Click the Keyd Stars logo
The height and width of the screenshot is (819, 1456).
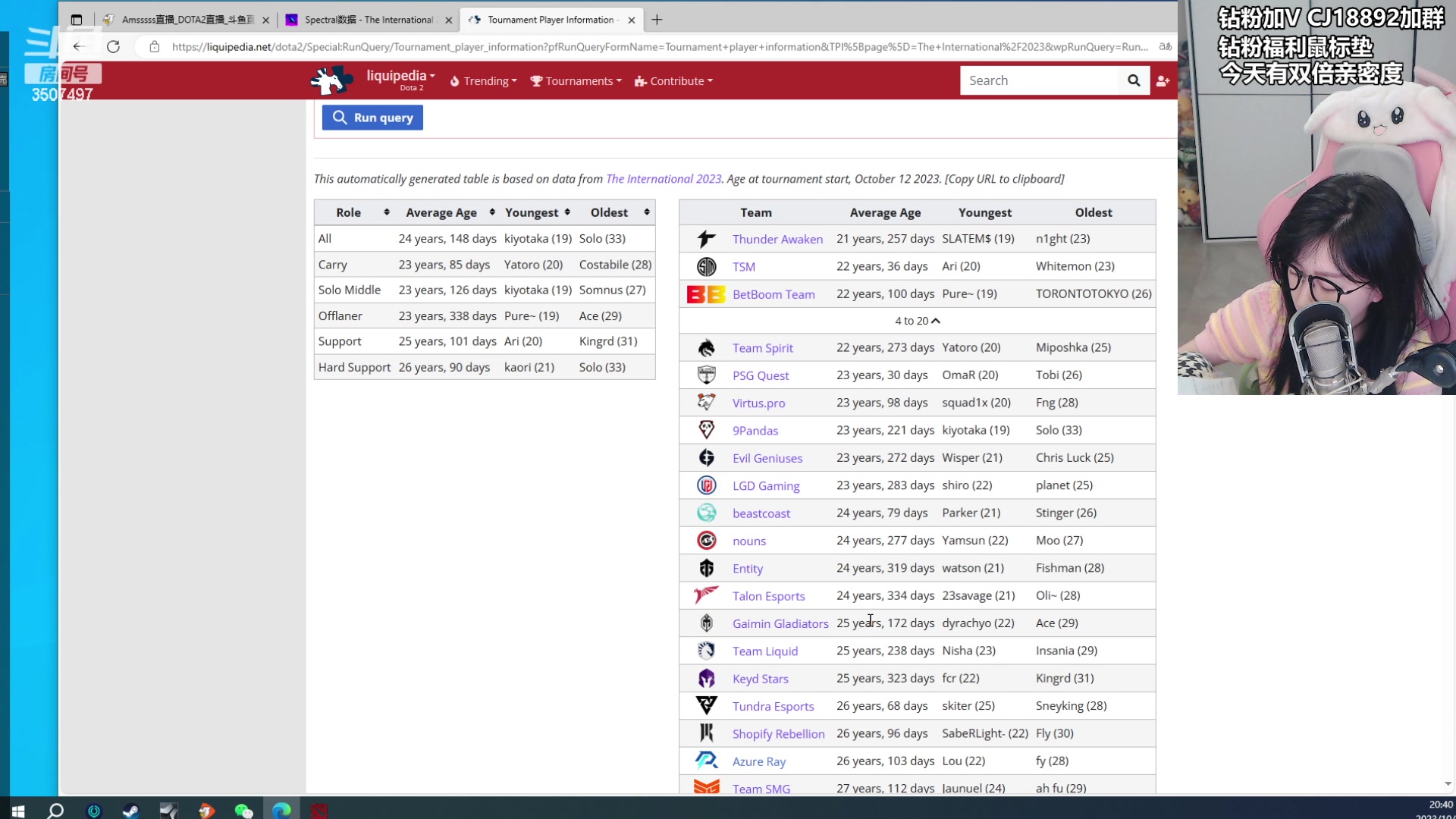(706, 678)
